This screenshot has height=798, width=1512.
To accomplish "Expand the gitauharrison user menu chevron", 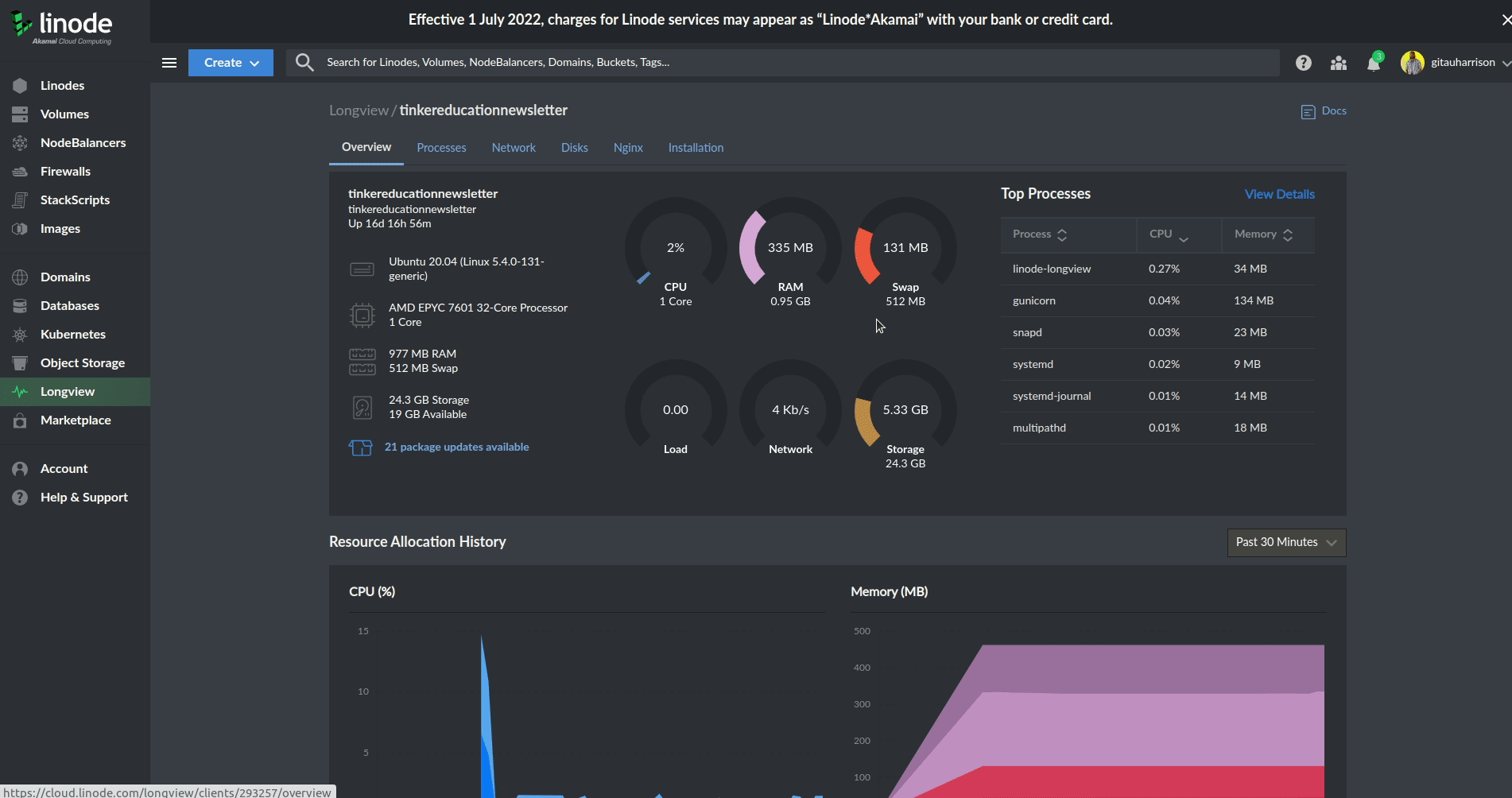I will click(x=1506, y=63).
